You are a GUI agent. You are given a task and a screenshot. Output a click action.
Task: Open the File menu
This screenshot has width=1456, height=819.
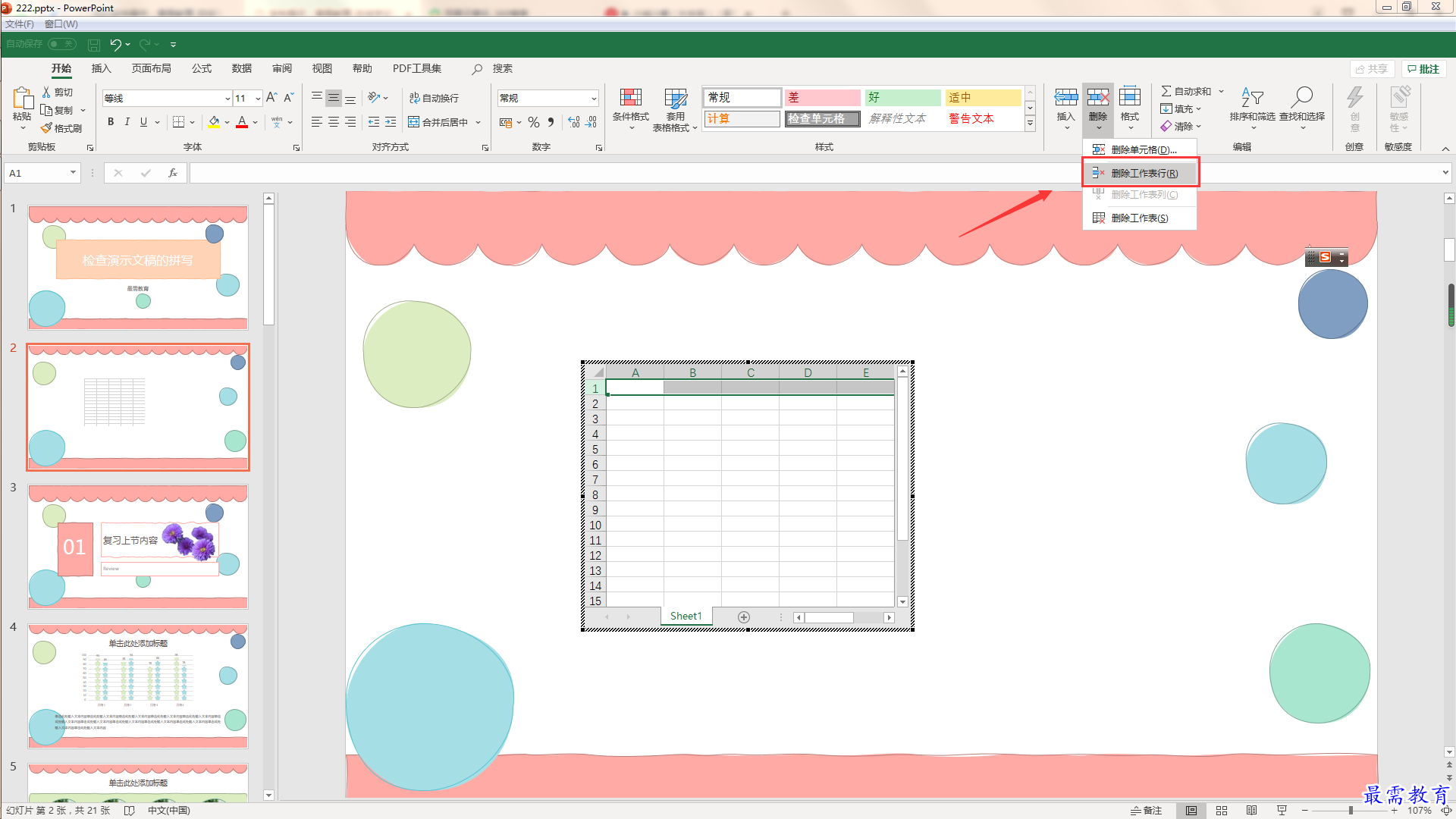pyautogui.click(x=20, y=24)
